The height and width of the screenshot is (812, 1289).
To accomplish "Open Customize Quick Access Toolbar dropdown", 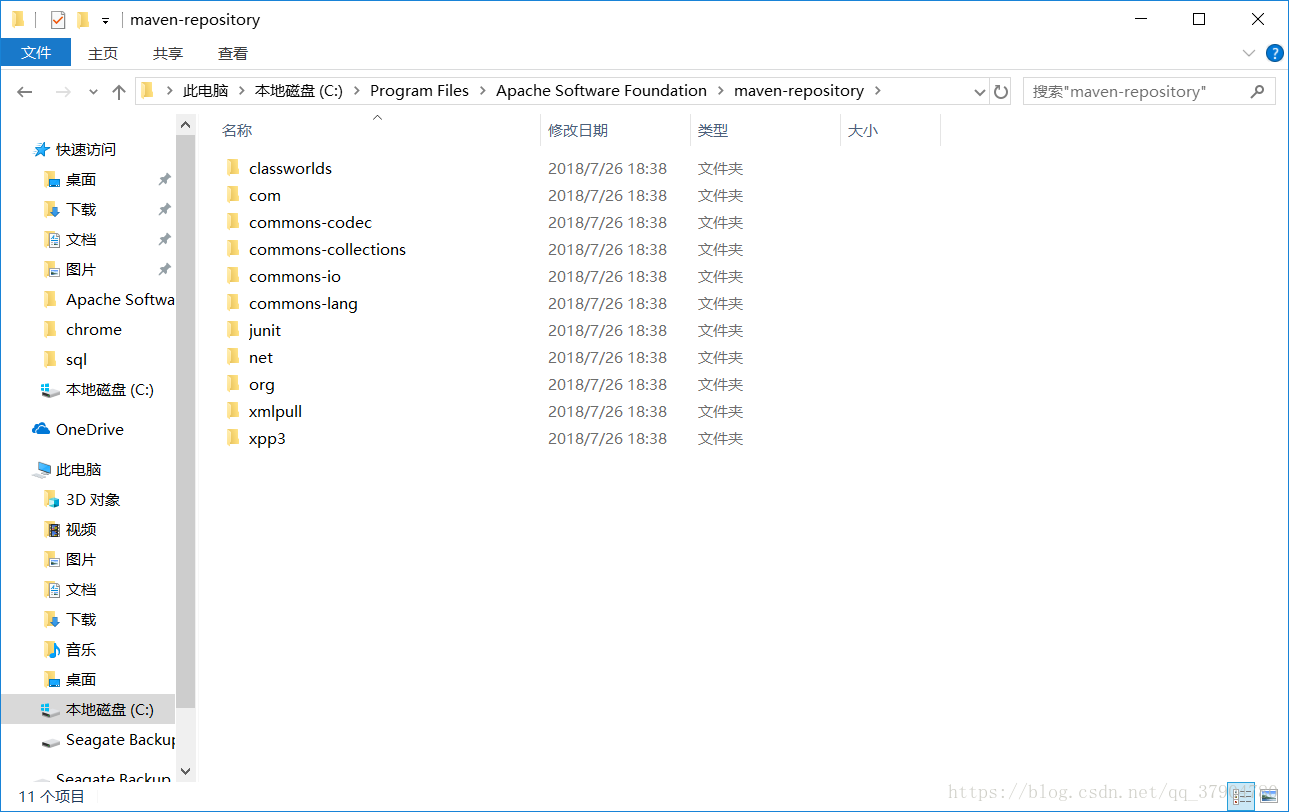I will 105,20.
